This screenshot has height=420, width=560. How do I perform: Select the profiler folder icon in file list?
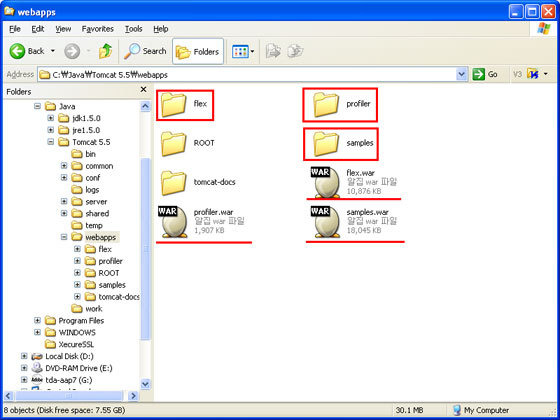click(326, 105)
